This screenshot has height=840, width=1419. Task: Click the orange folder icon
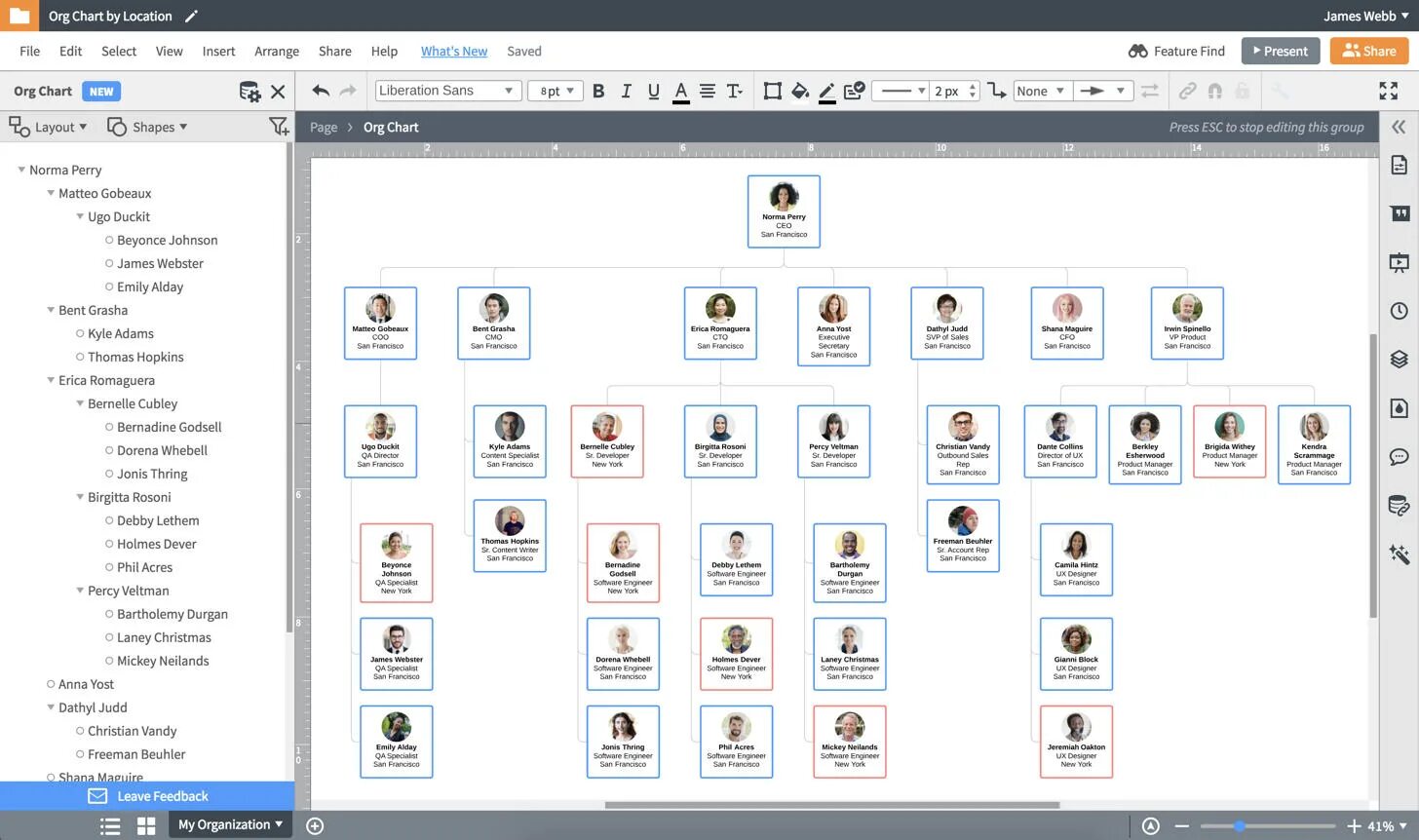click(19, 16)
